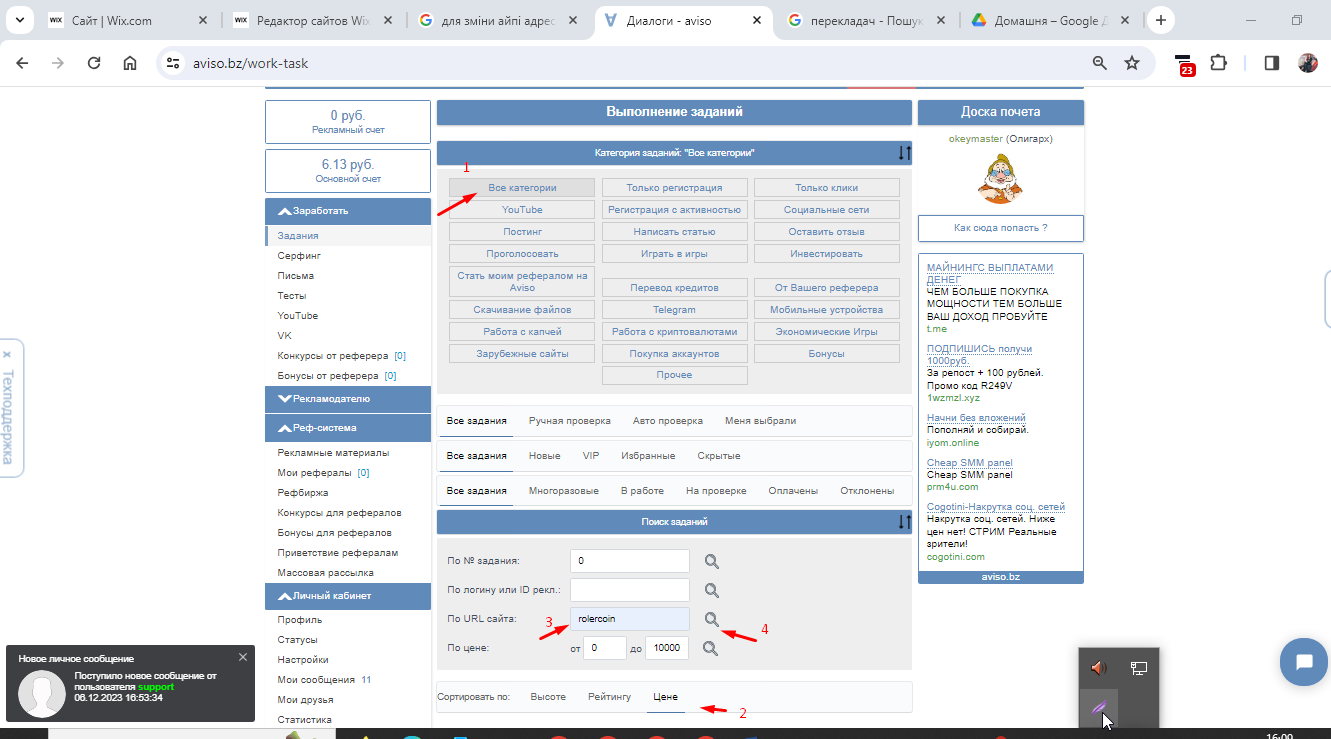Click the site information icon in address bar
The height and width of the screenshot is (739, 1331).
click(172, 63)
